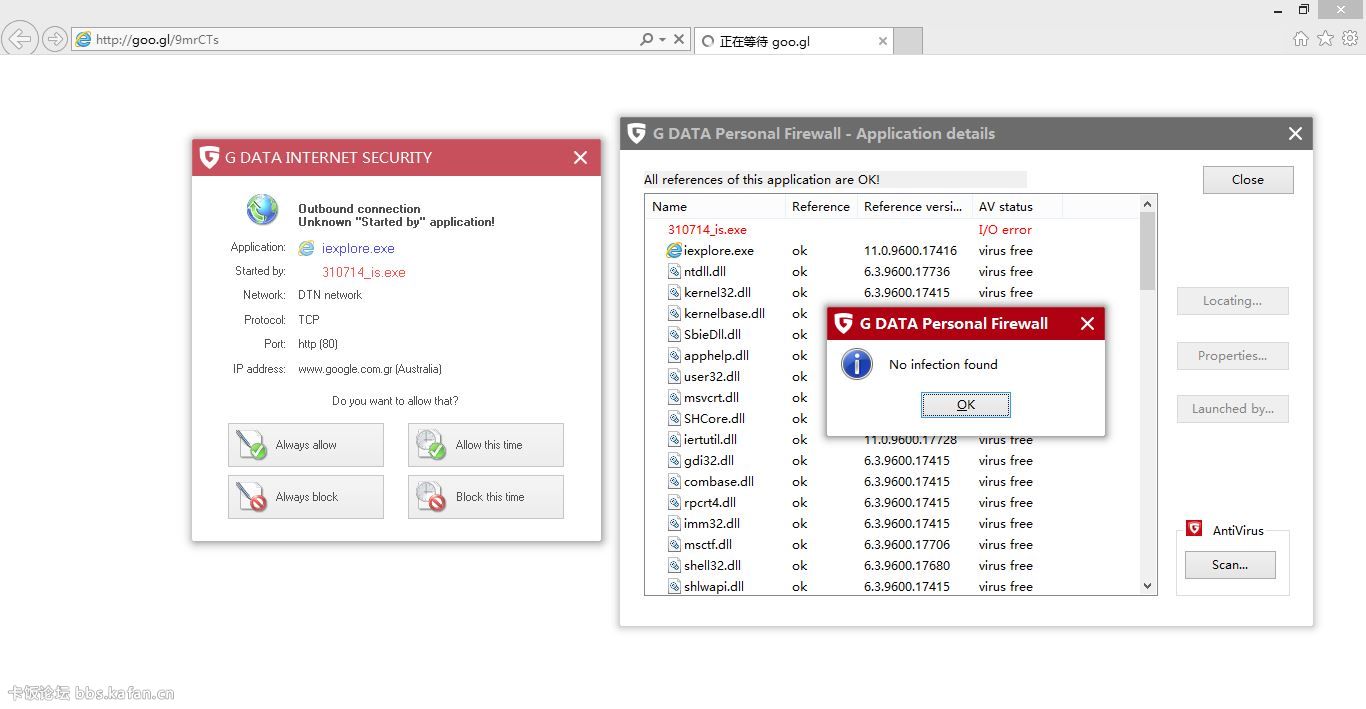This screenshot has height=709, width=1366.
Task: Open the browser home page icon
Action: click(x=1300, y=39)
